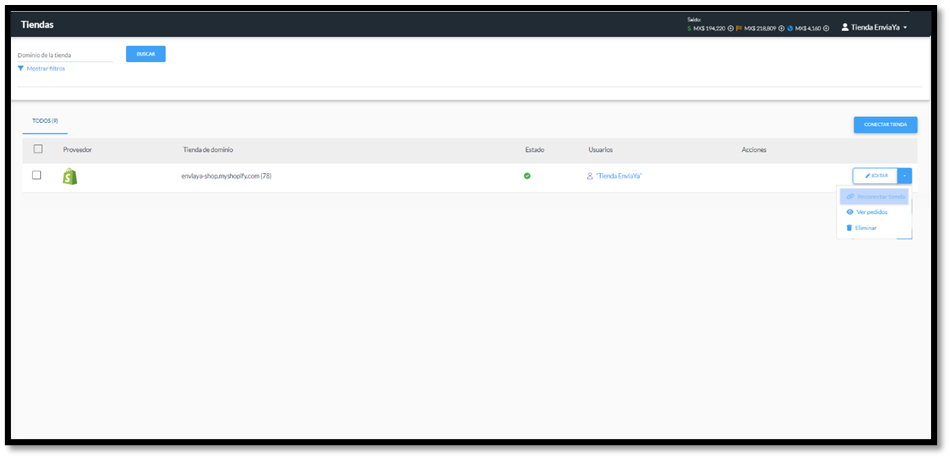This screenshot has height=458, width=950.
Task: Toggle the caret beside the Editar button
Action: coord(904,176)
